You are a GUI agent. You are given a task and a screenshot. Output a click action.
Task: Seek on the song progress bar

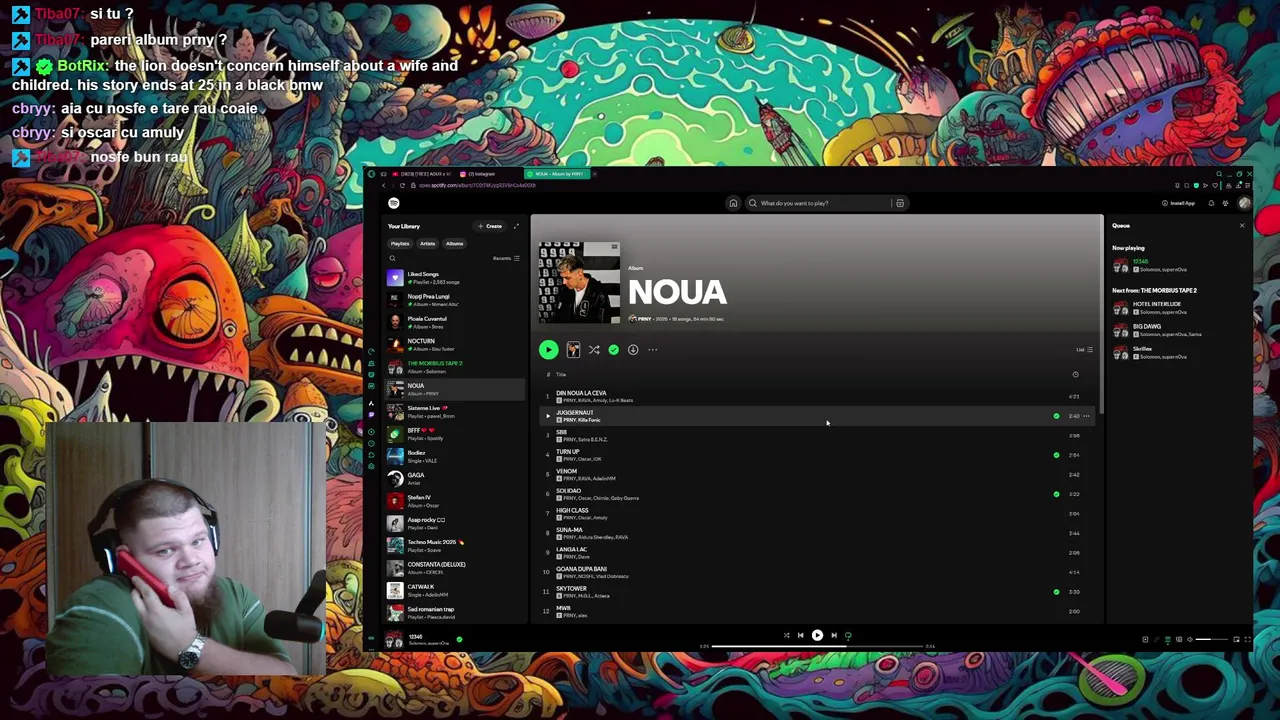817,646
